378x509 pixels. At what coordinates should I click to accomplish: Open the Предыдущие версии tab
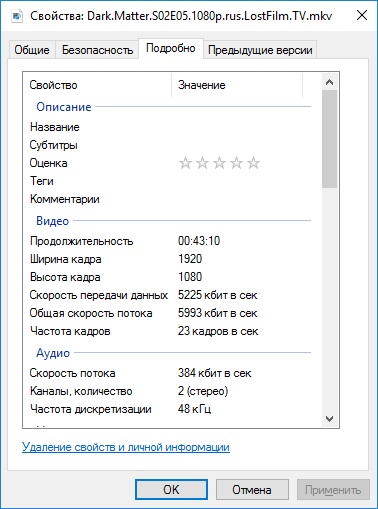tap(260, 50)
